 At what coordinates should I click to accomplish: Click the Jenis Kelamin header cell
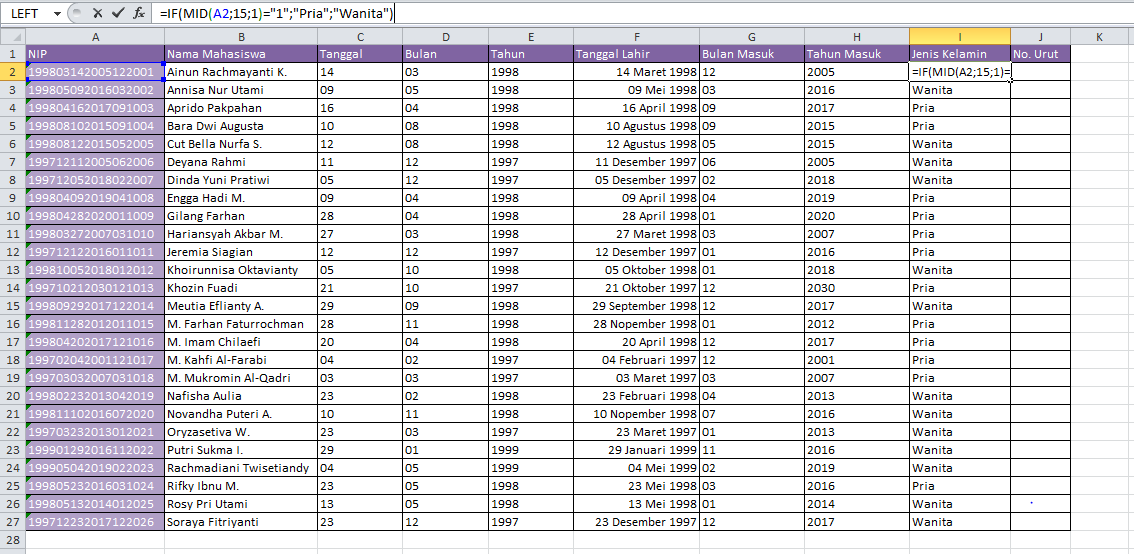(960, 54)
